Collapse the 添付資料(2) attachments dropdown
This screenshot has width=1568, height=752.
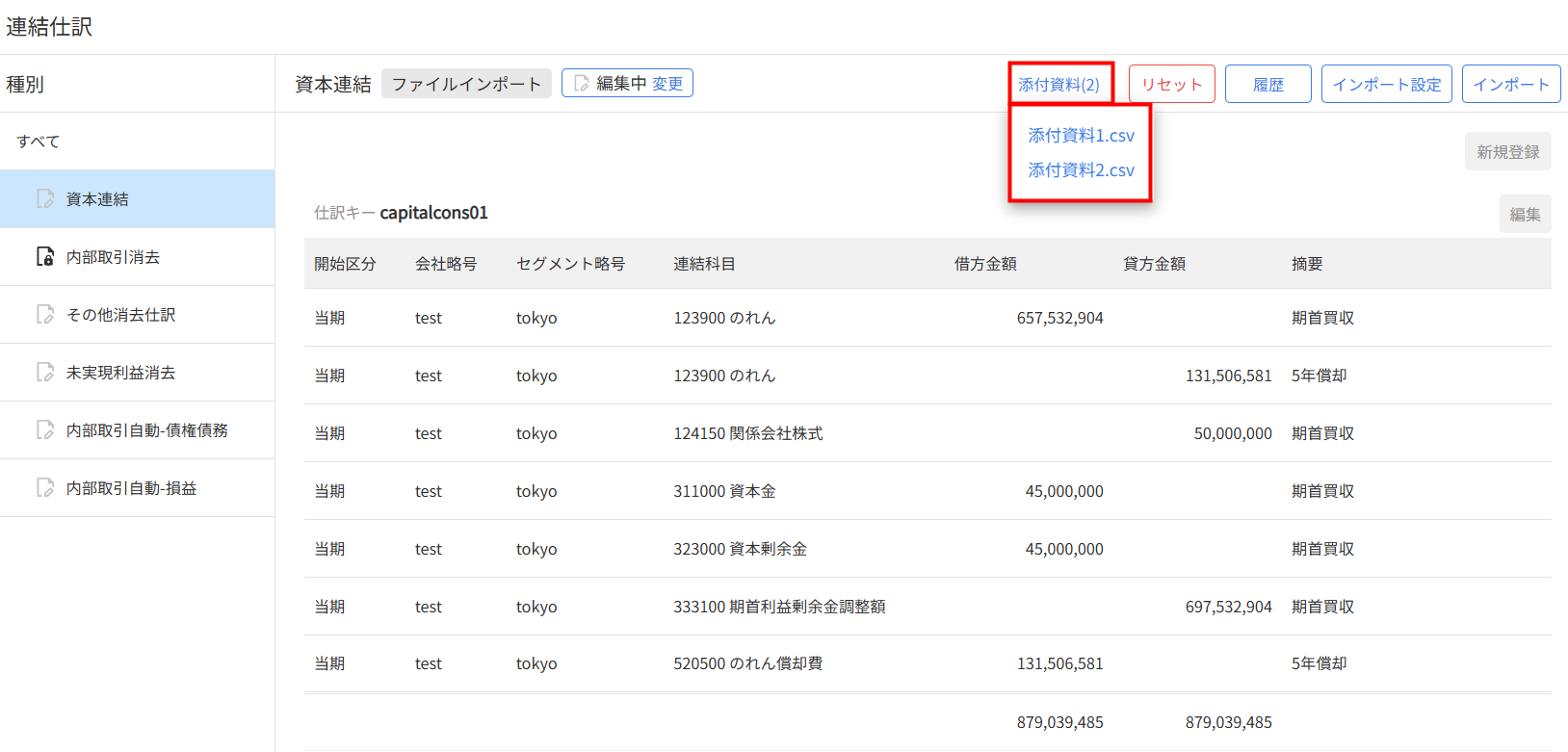[1059, 84]
